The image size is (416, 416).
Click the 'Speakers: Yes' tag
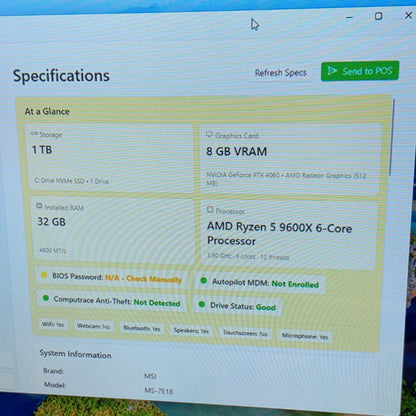(x=191, y=331)
